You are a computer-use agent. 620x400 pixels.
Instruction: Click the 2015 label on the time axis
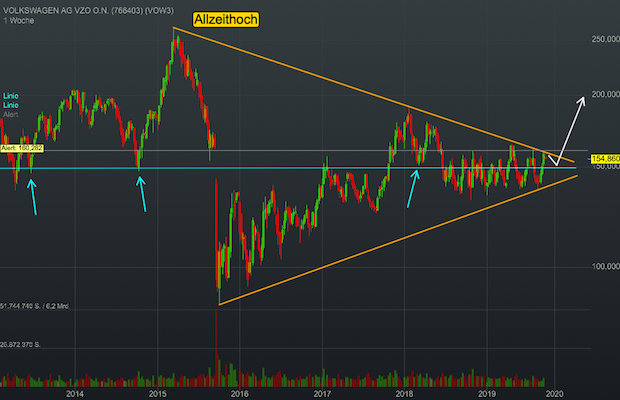coord(157,394)
